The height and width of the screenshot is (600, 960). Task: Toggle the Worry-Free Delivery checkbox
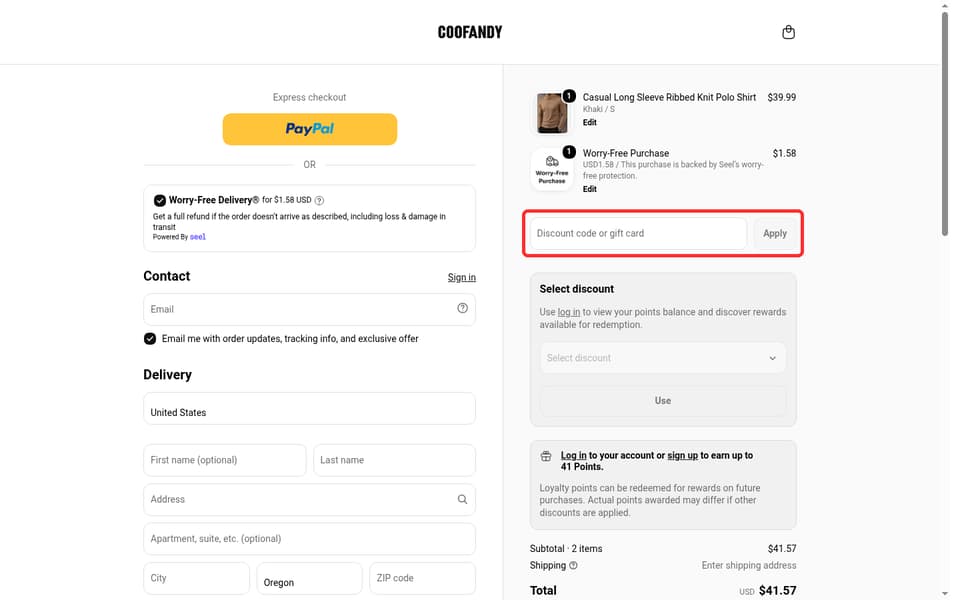point(160,200)
